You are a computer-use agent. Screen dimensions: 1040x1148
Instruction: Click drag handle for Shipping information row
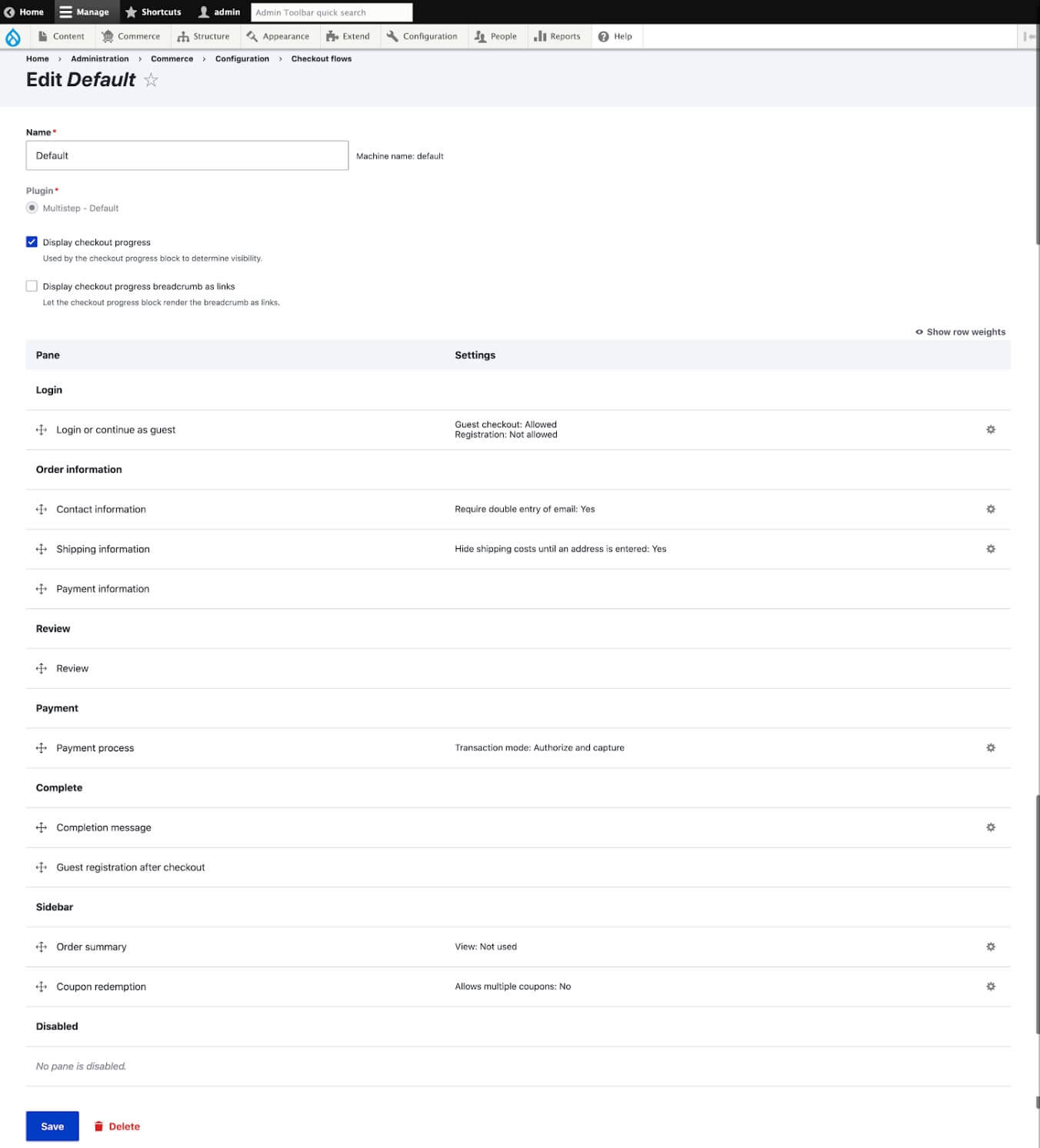tap(42, 549)
